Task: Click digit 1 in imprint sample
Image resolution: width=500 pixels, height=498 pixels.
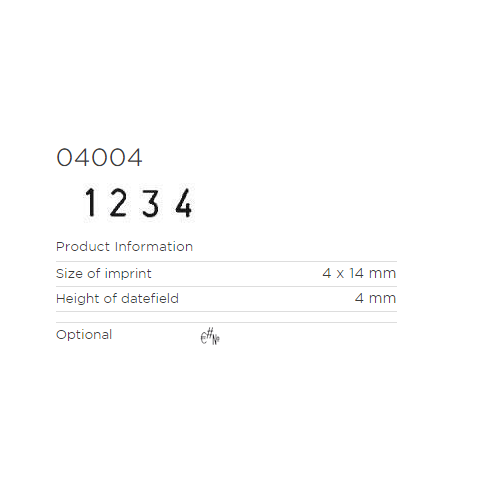Action: tap(90, 202)
